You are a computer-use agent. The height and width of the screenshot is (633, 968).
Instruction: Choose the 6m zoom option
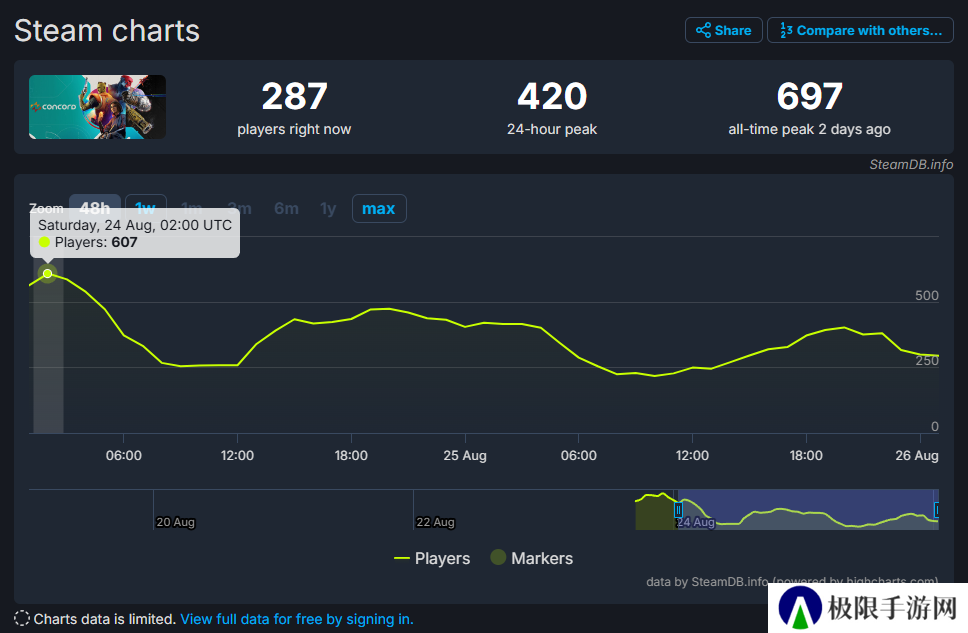coord(286,209)
